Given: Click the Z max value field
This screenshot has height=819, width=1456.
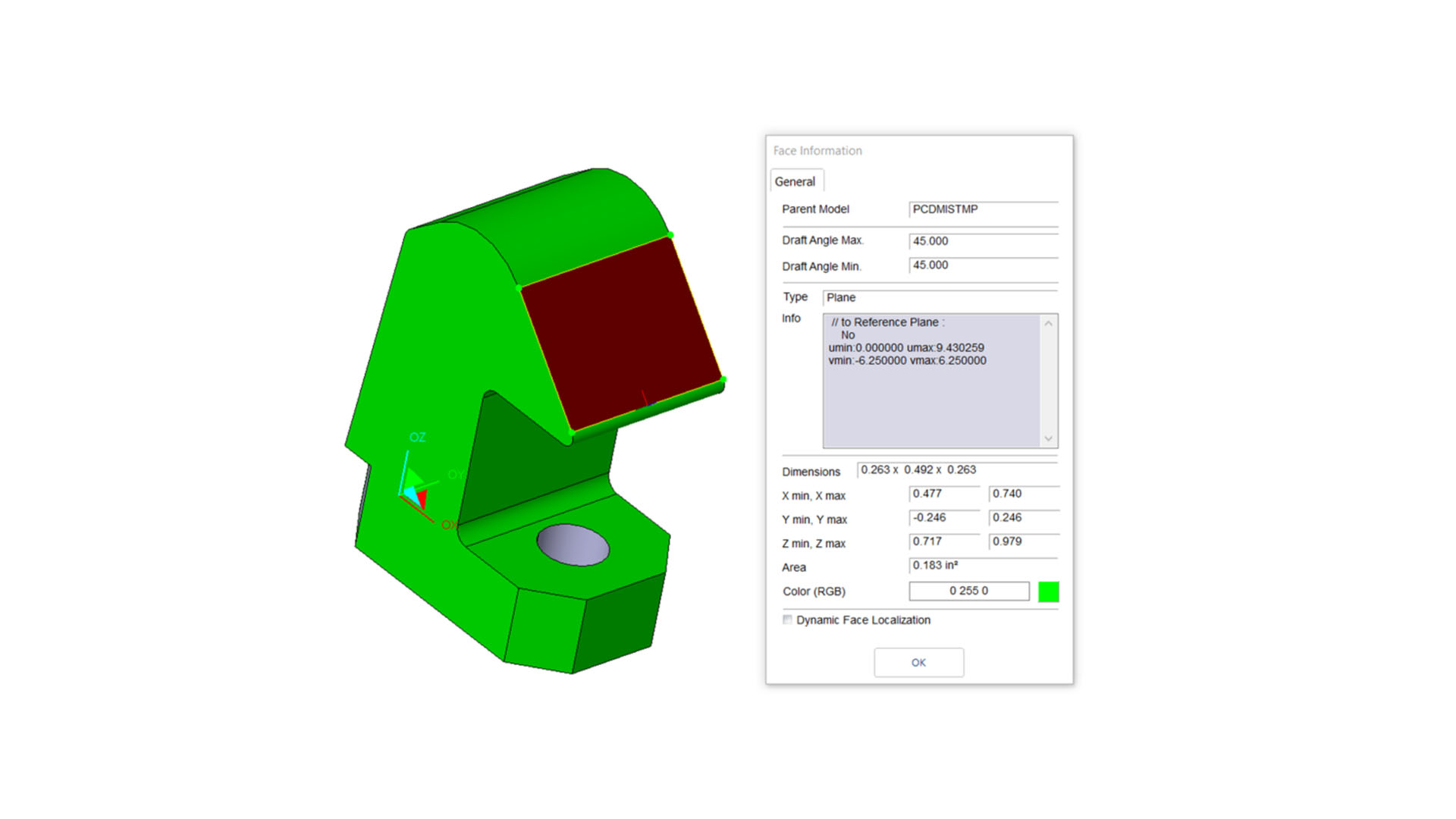Looking at the screenshot, I should click(1023, 541).
